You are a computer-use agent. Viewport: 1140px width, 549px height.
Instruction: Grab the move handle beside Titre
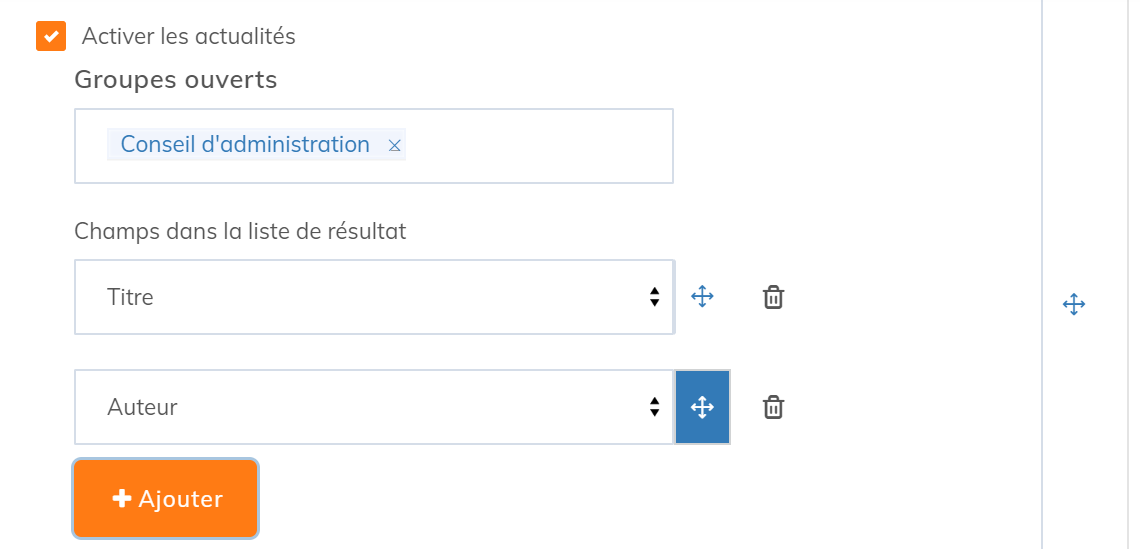click(x=702, y=297)
